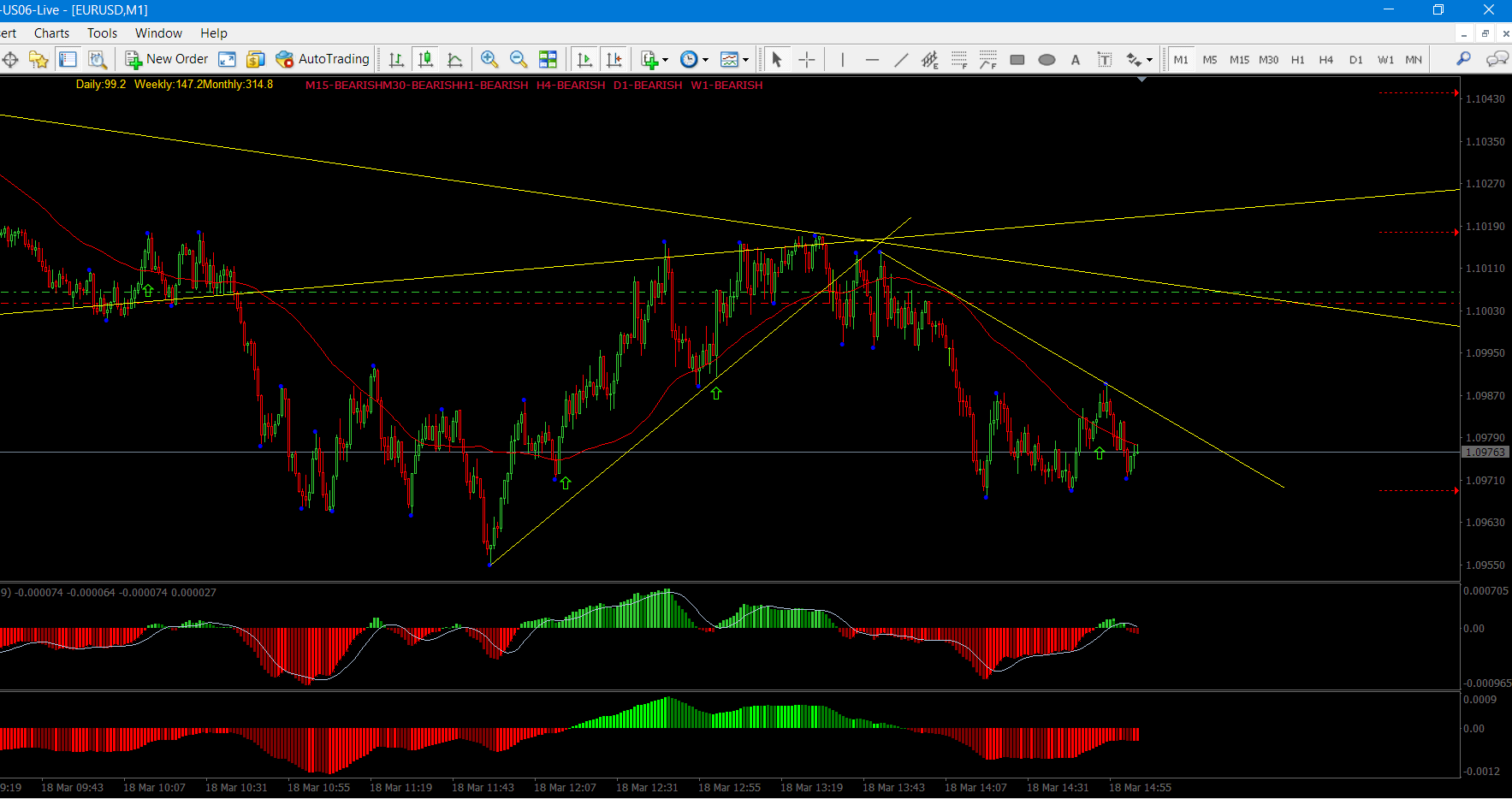Toggle chart auto scroll

584,59
